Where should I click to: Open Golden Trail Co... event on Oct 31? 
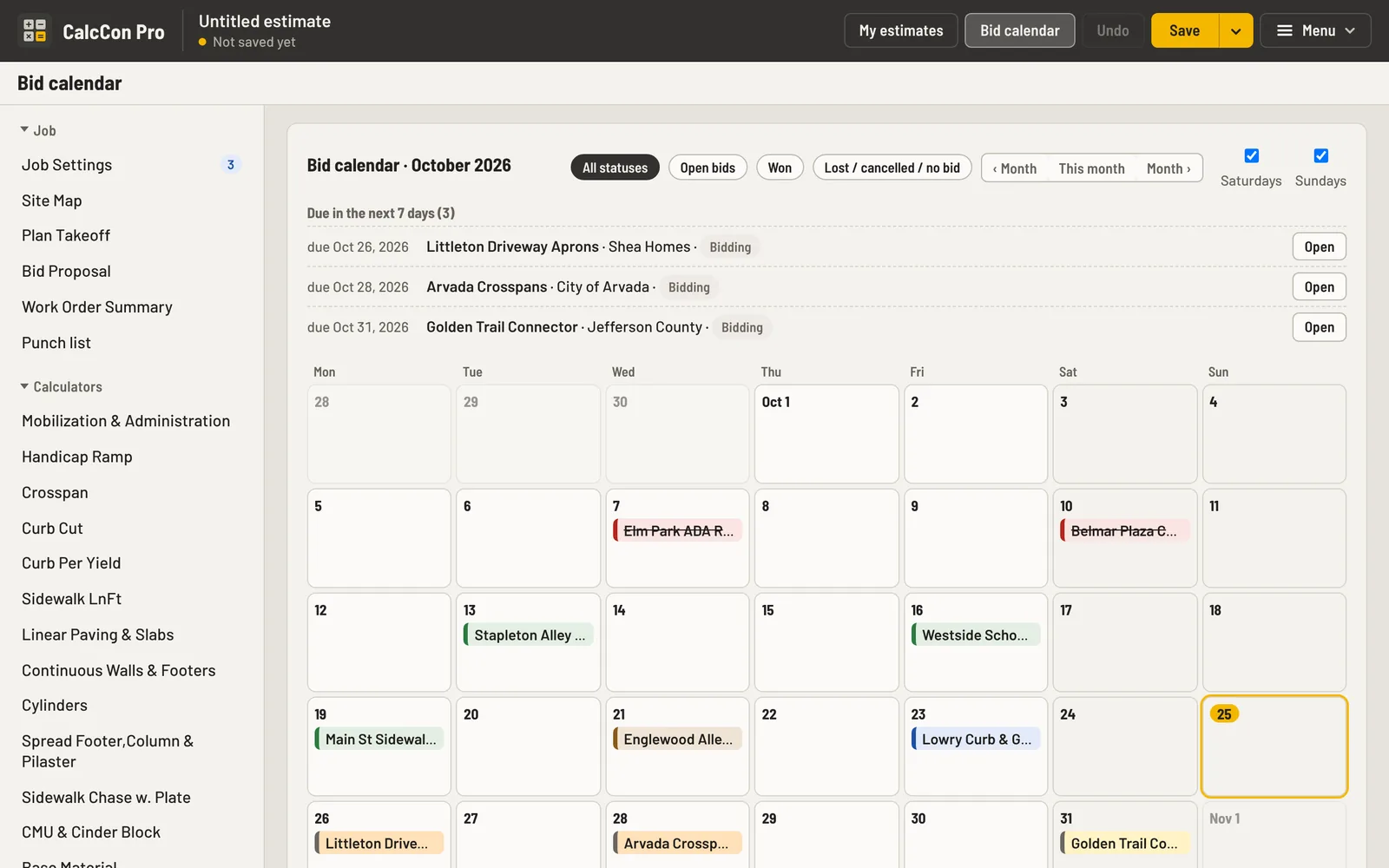(x=1124, y=843)
